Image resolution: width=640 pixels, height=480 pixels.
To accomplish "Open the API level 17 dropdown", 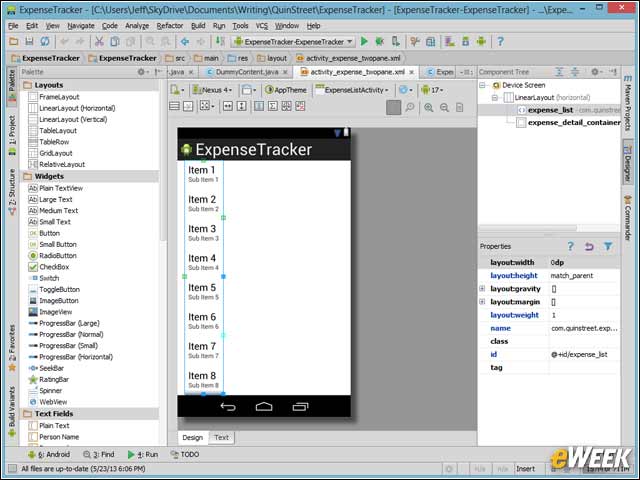I will pos(433,90).
